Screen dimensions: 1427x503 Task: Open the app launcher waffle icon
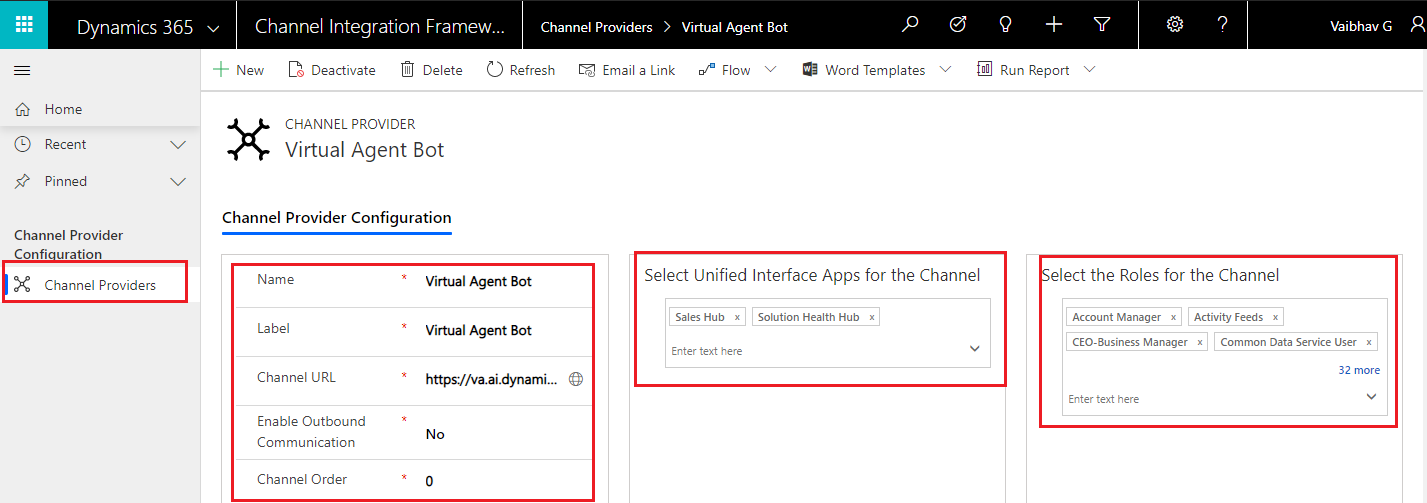tap(24, 25)
